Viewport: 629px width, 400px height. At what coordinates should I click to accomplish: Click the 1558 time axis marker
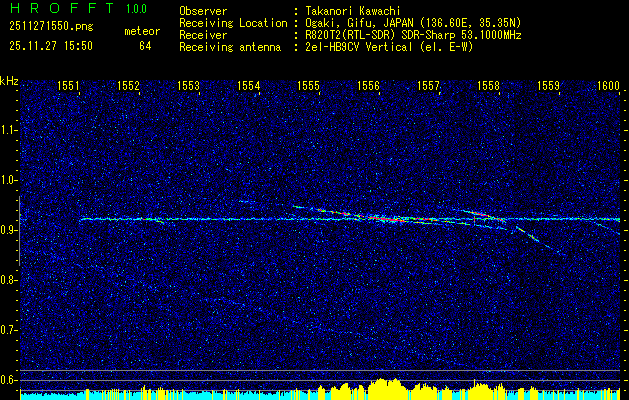click(x=489, y=85)
